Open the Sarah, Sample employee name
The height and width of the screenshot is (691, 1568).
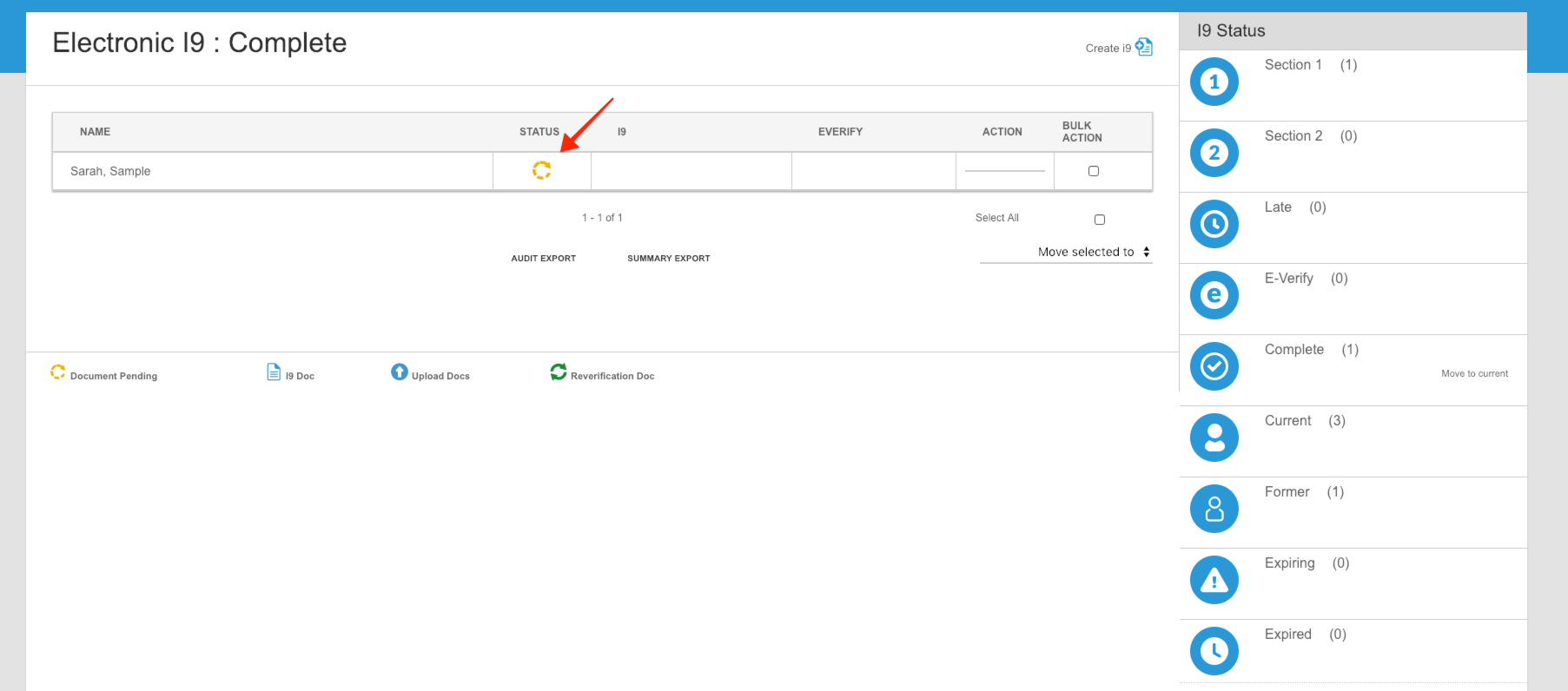110,171
